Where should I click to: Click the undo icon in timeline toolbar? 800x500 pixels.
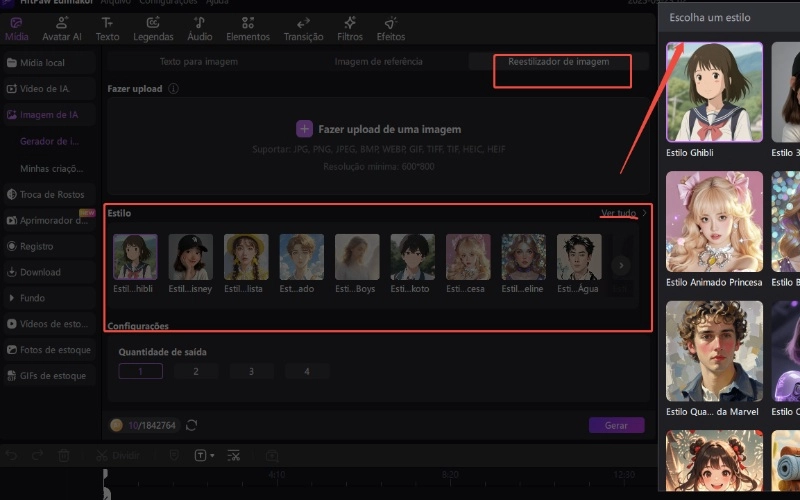point(11,455)
